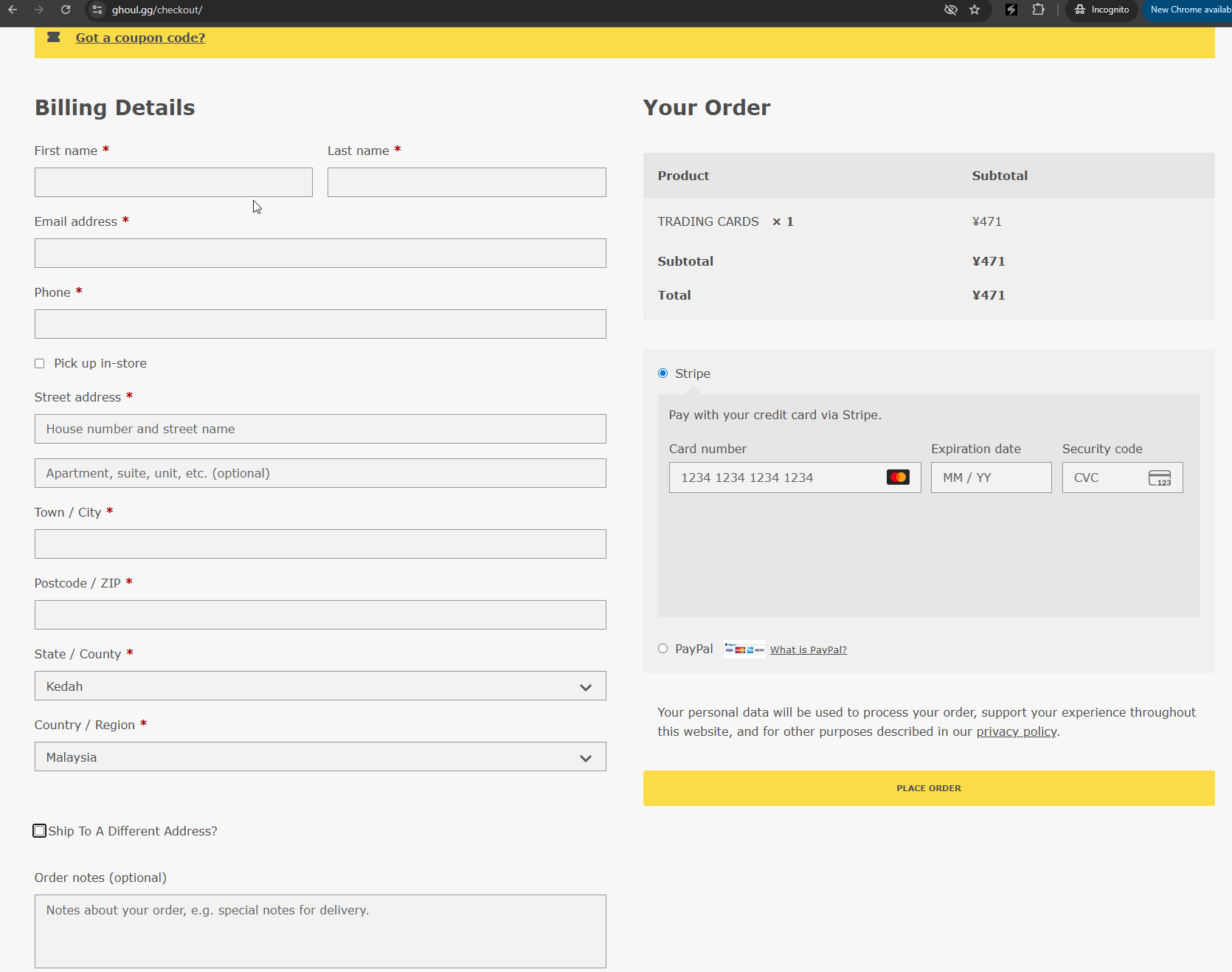Select PayPal as payment method
The image size is (1232, 972).
point(662,649)
